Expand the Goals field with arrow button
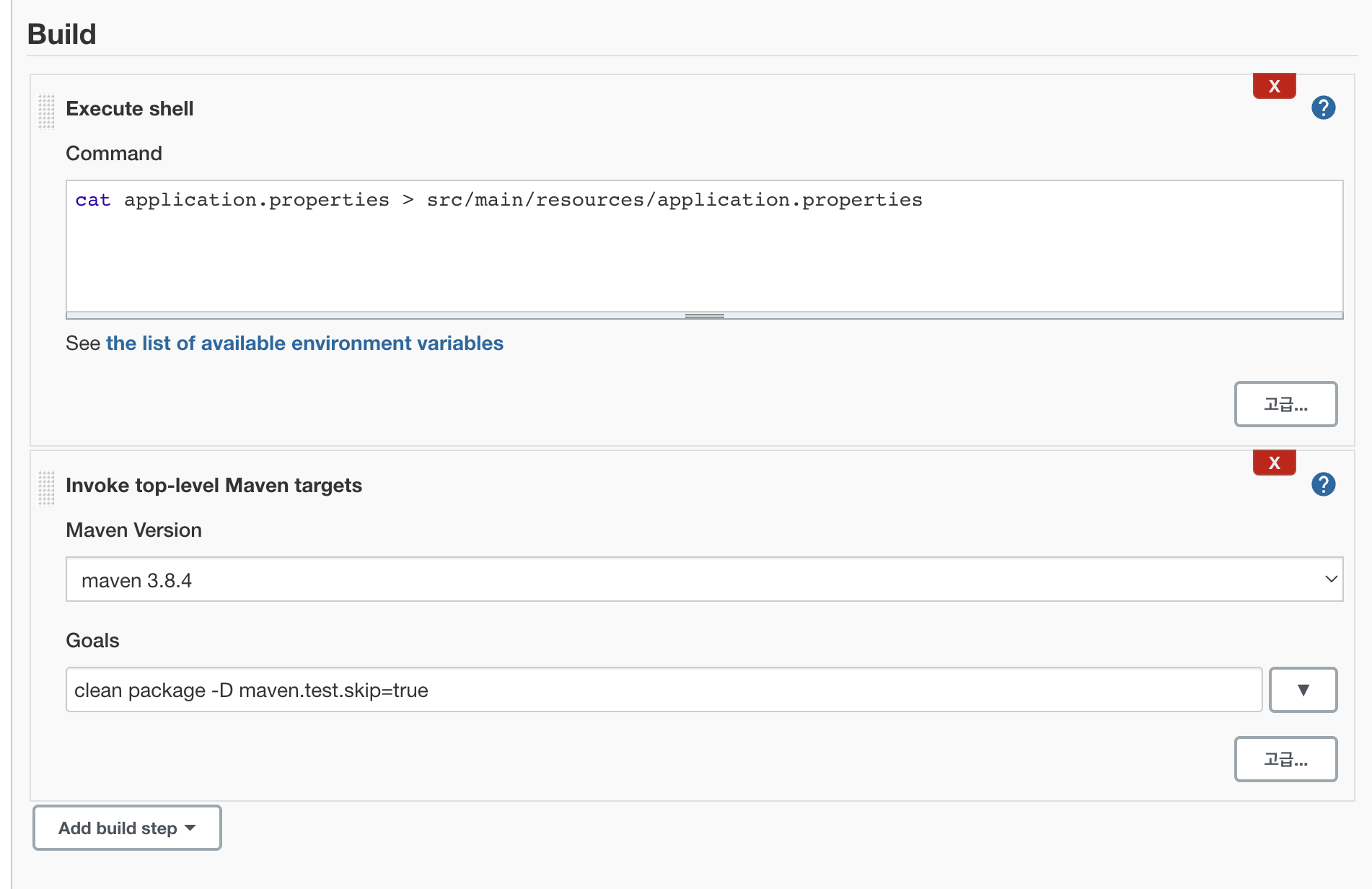Screen dimensions: 1372x889 pyautogui.click(x=1303, y=690)
